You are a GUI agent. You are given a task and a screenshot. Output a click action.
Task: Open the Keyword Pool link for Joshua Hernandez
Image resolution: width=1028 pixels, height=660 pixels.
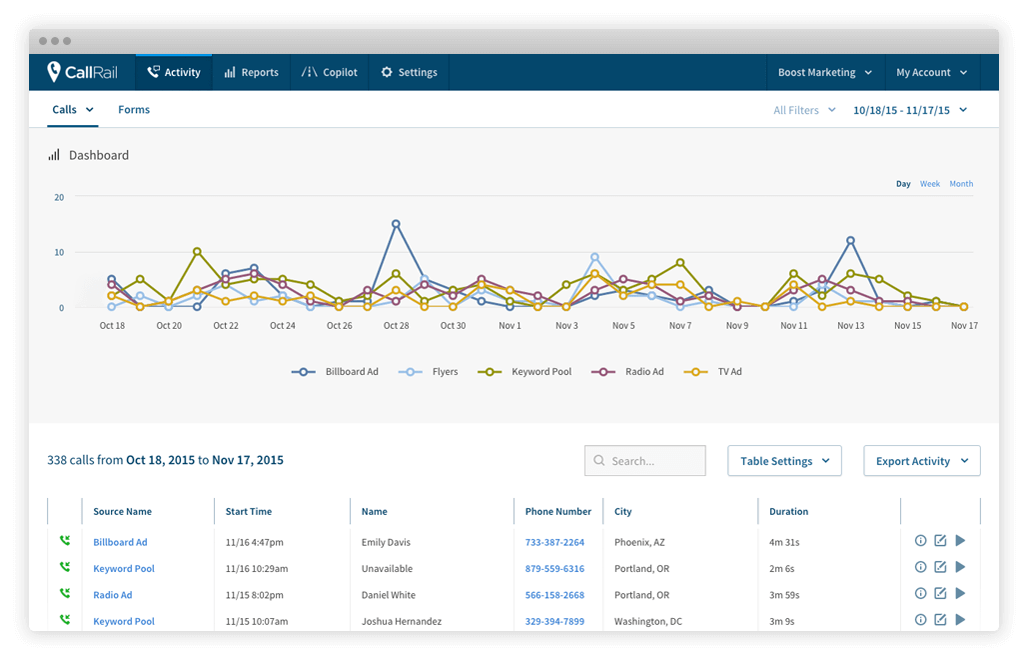pos(124,621)
